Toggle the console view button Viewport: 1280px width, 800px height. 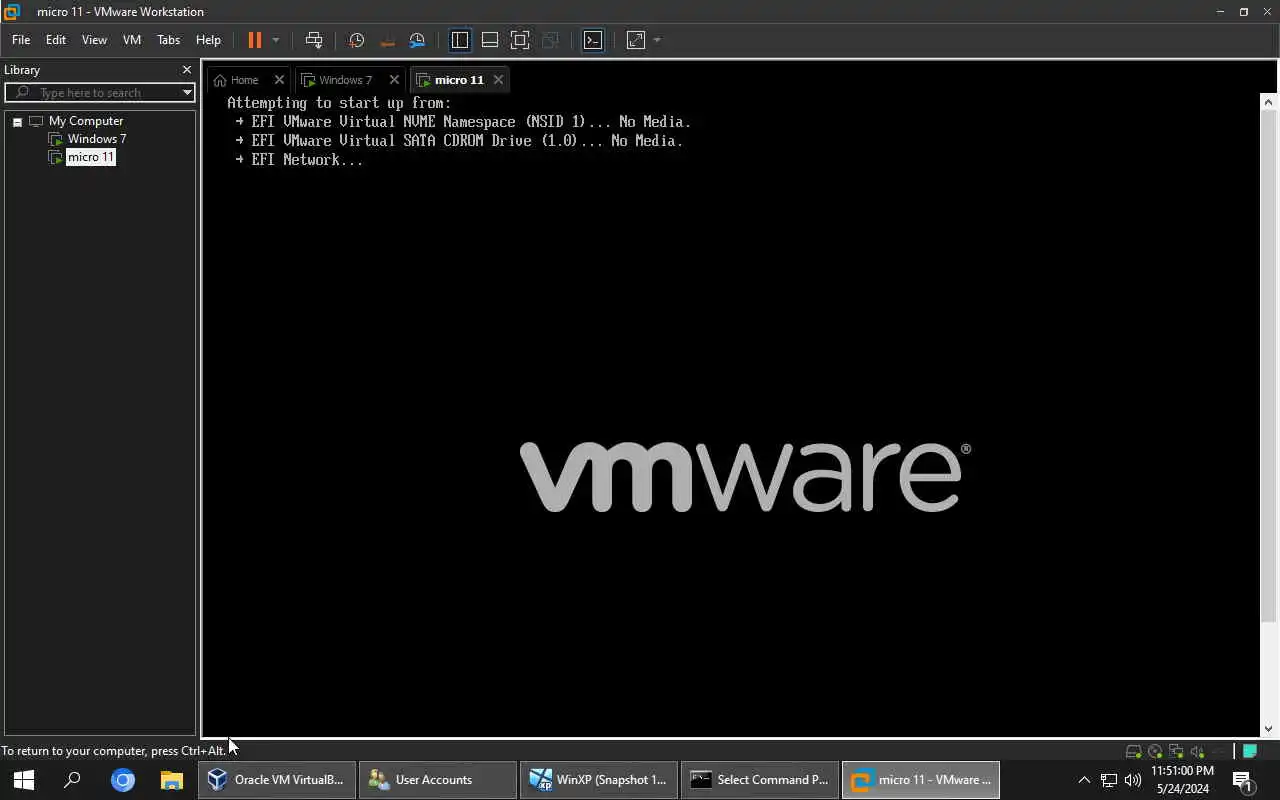click(593, 40)
